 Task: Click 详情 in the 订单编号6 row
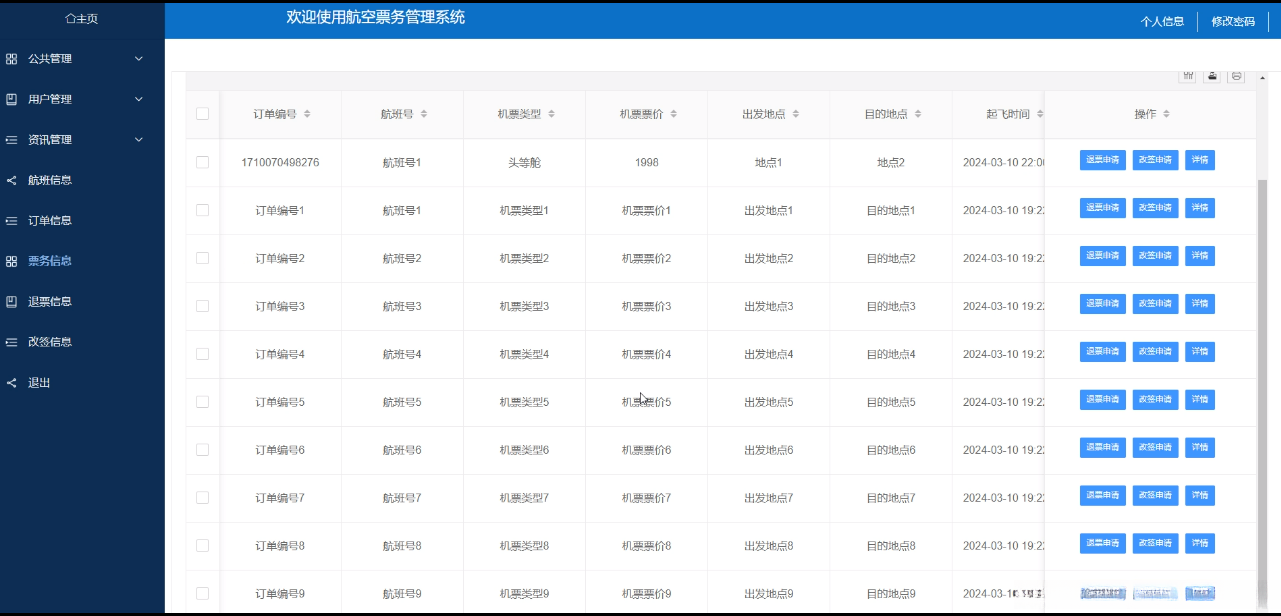[x=1200, y=448]
